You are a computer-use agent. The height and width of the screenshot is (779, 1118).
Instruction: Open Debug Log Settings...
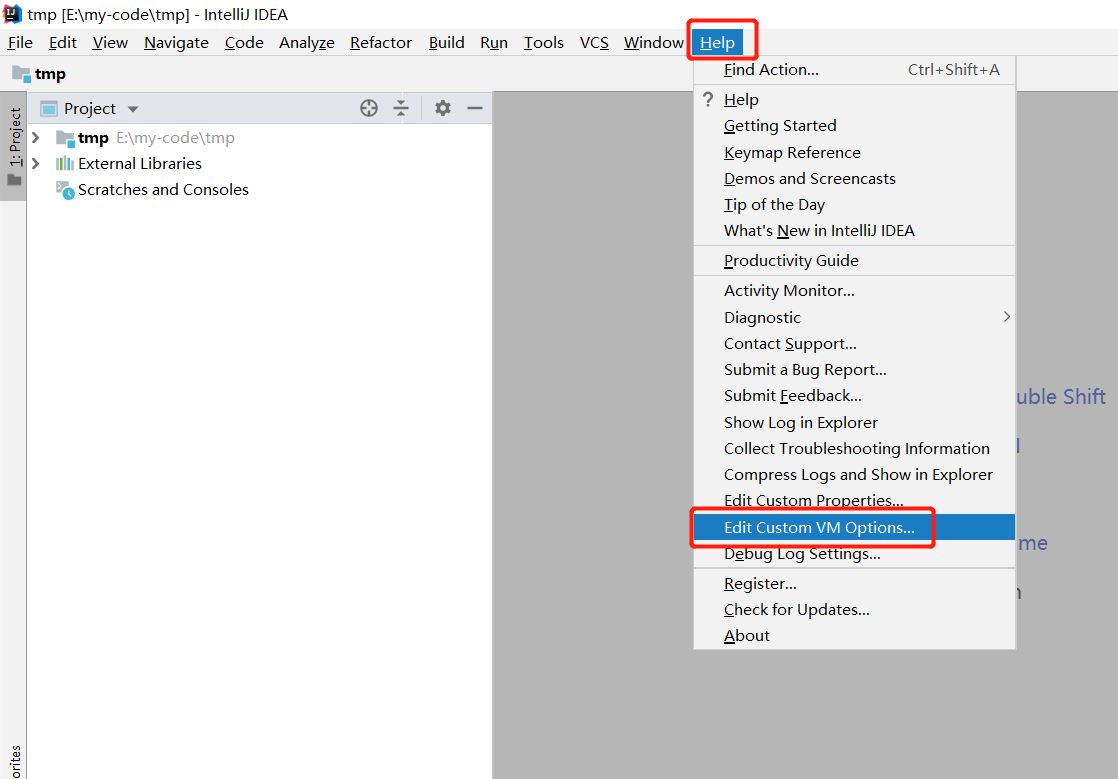854,554
